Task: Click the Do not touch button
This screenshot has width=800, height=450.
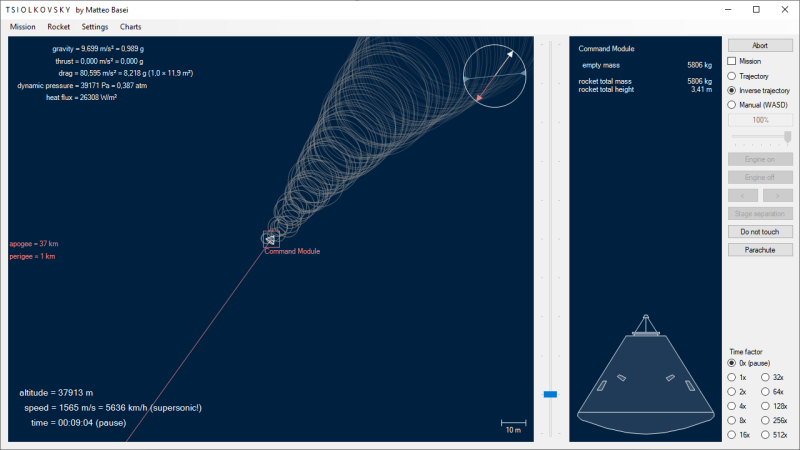Action: [760, 232]
